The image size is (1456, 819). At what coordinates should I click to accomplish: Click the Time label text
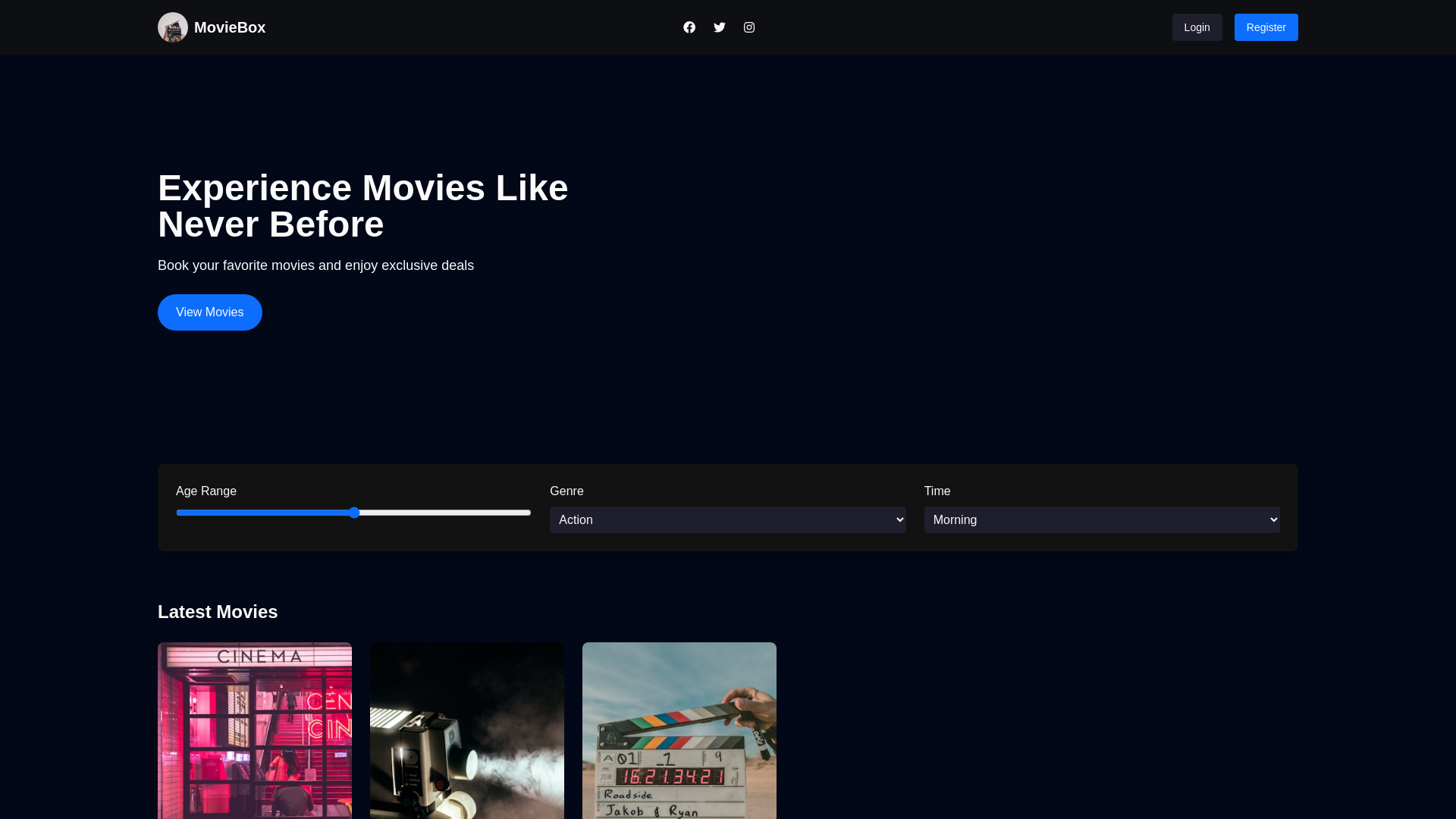[x=937, y=491]
